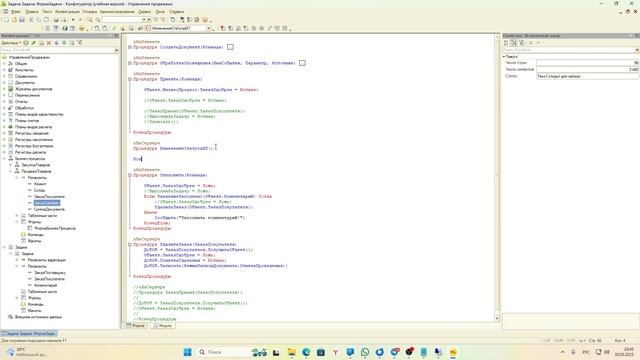Open Microsoft Edge from the taskbar
The width and height of the screenshot is (640, 360).
click(x=306, y=352)
